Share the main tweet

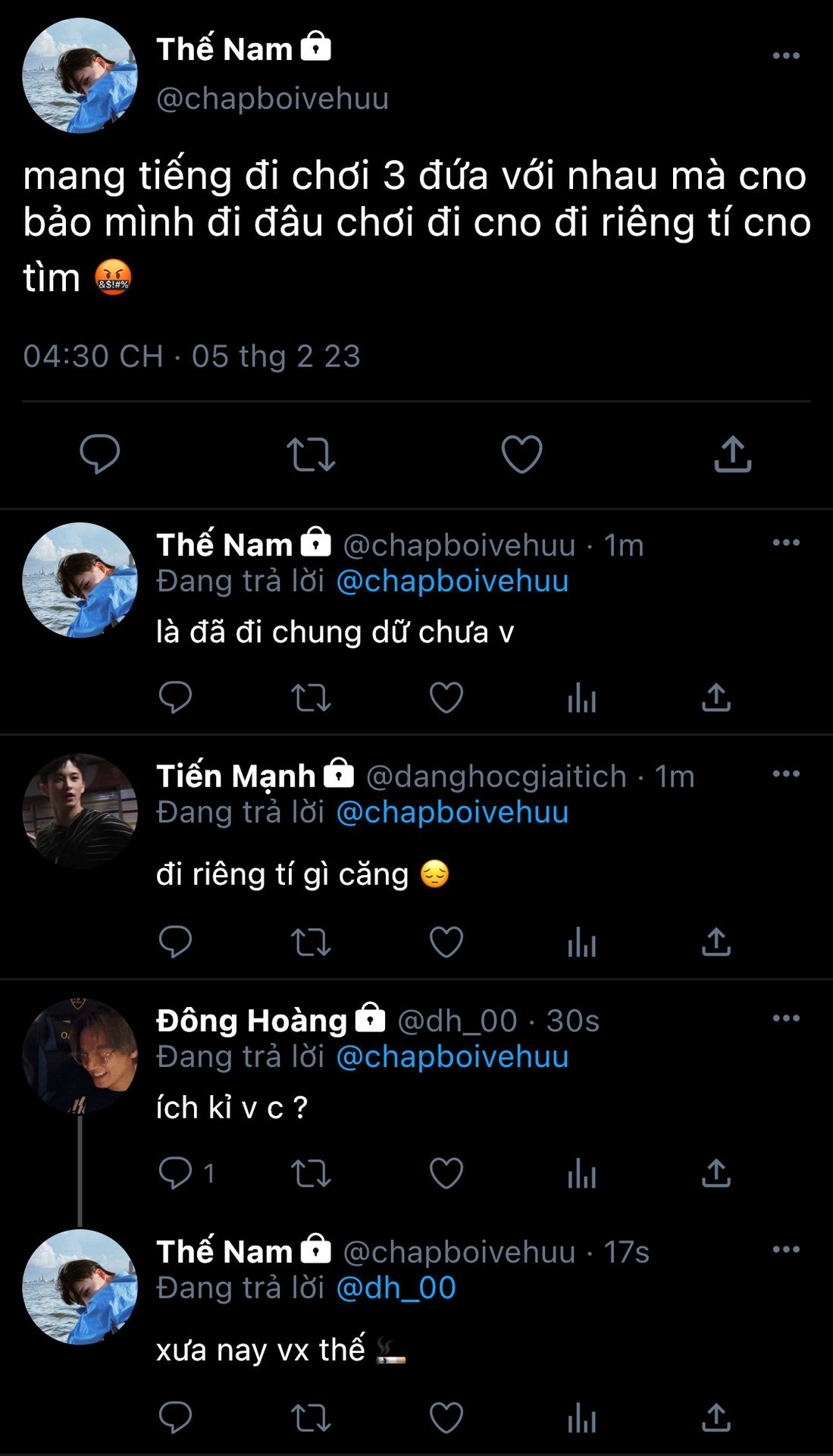tap(732, 454)
